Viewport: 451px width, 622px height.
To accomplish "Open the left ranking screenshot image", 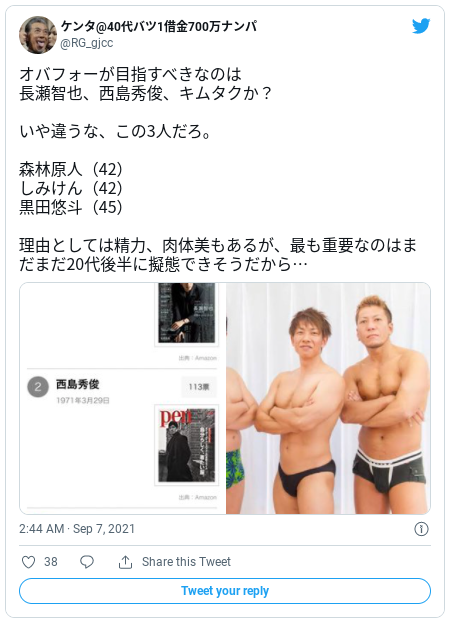I will click(123, 398).
